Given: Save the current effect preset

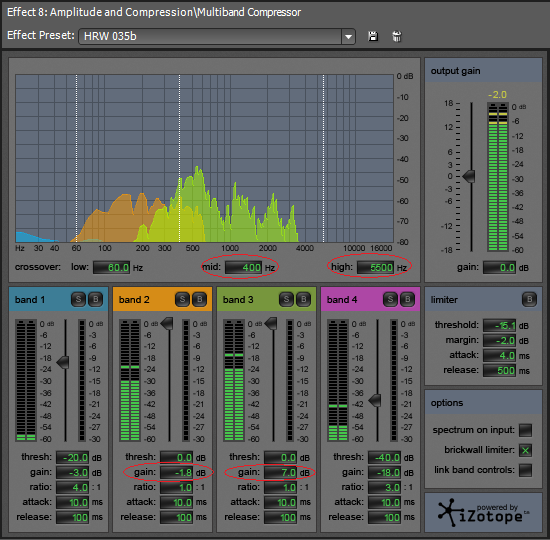Looking at the screenshot, I should click(373, 36).
